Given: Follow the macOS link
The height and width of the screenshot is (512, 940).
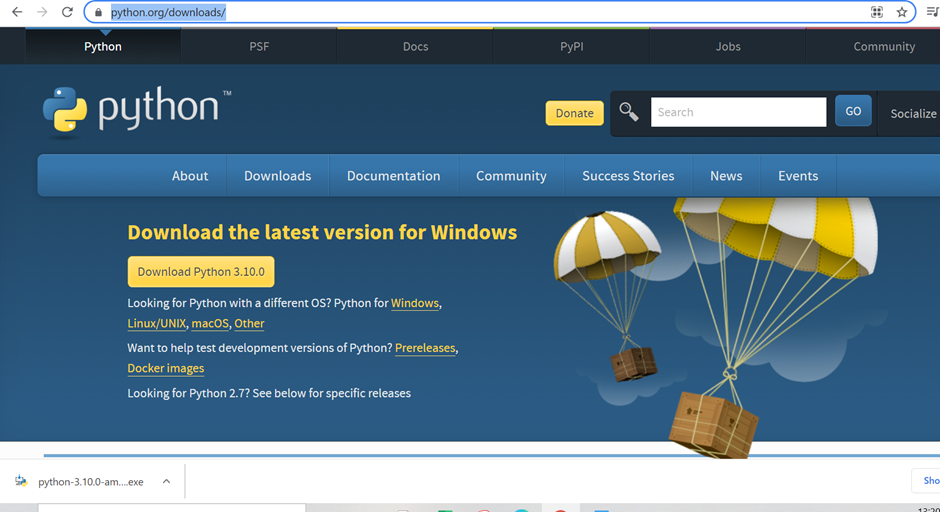Looking at the screenshot, I should [x=210, y=324].
